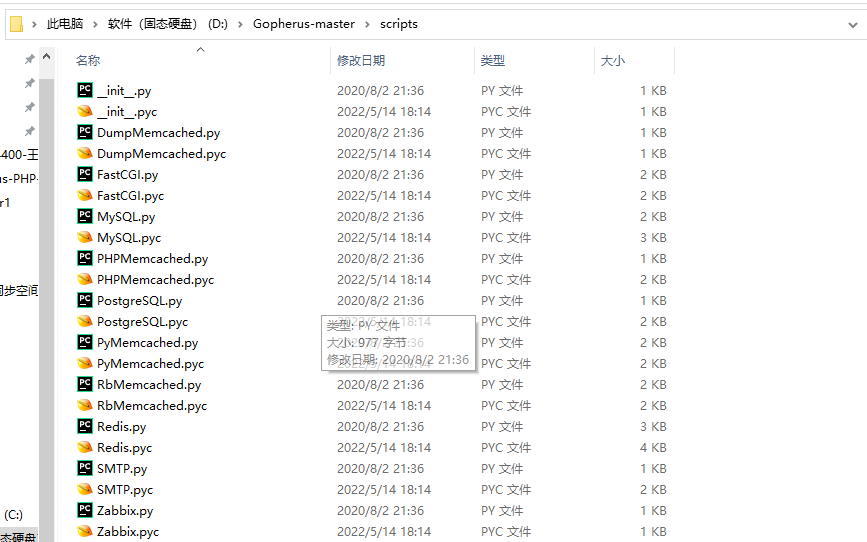The width and height of the screenshot is (867, 542).
Task: Click the PHPMemcached.pyc file icon
Action: (85, 279)
